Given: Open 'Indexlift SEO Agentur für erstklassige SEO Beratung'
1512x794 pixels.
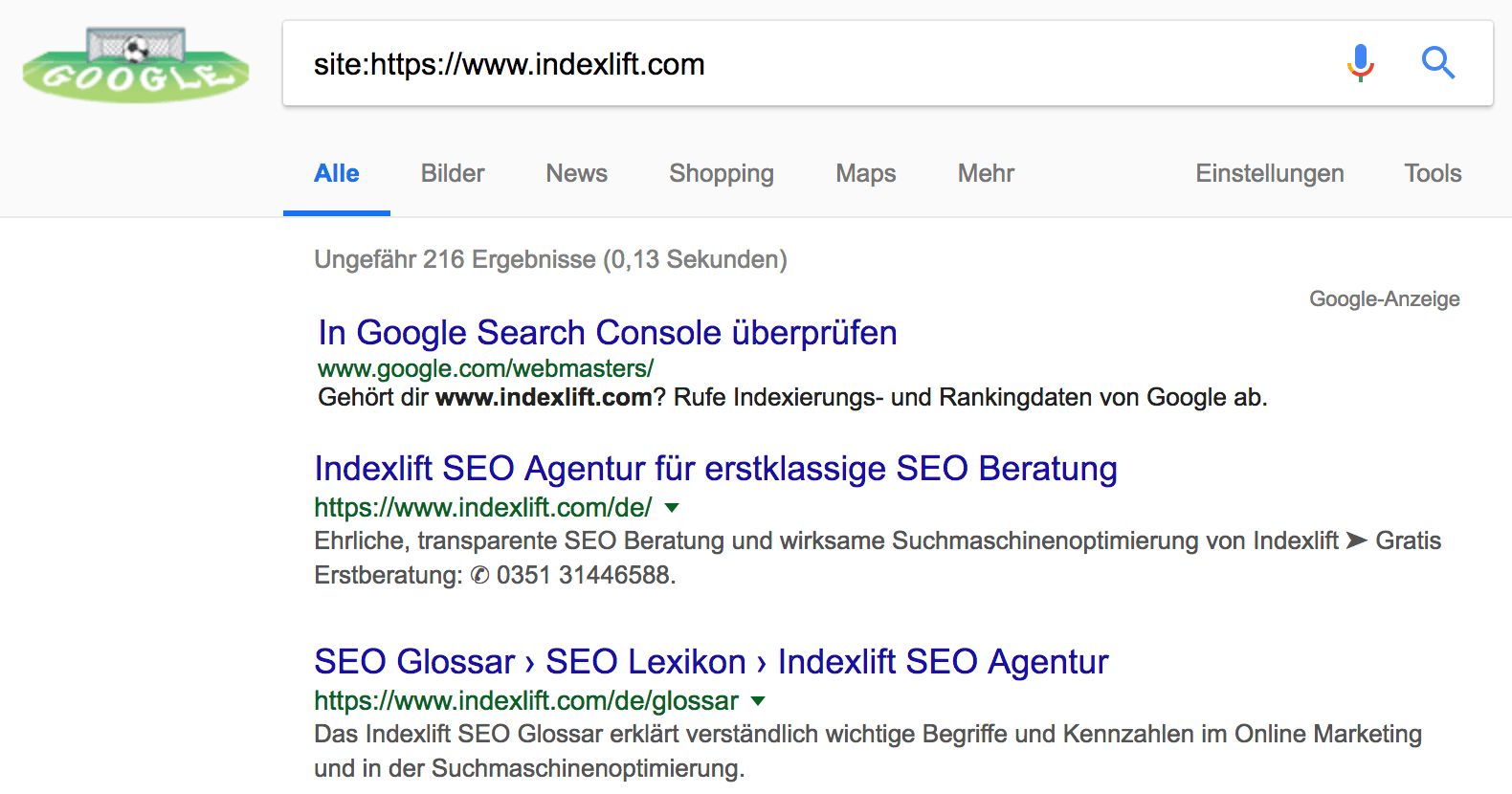Looking at the screenshot, I should pyautogui.click(x=716, y=469).
